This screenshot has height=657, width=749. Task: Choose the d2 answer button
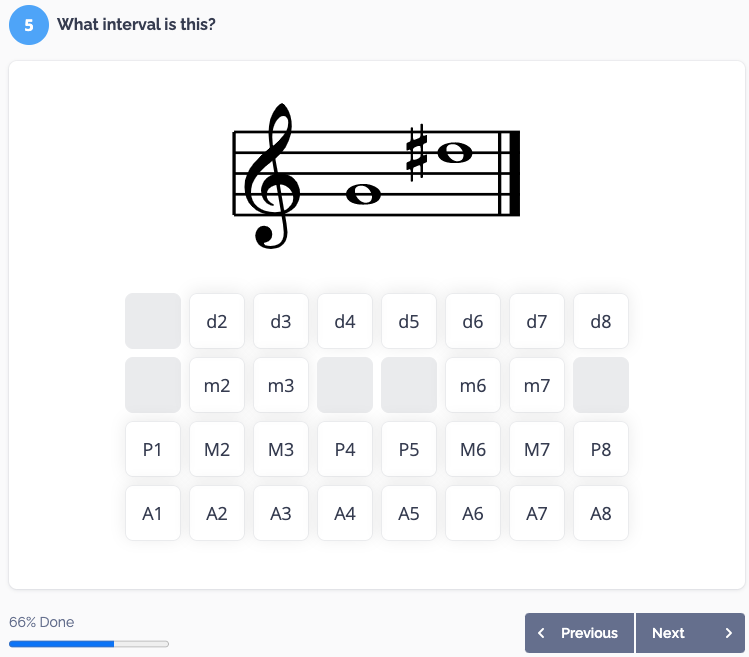click(217, 321)
